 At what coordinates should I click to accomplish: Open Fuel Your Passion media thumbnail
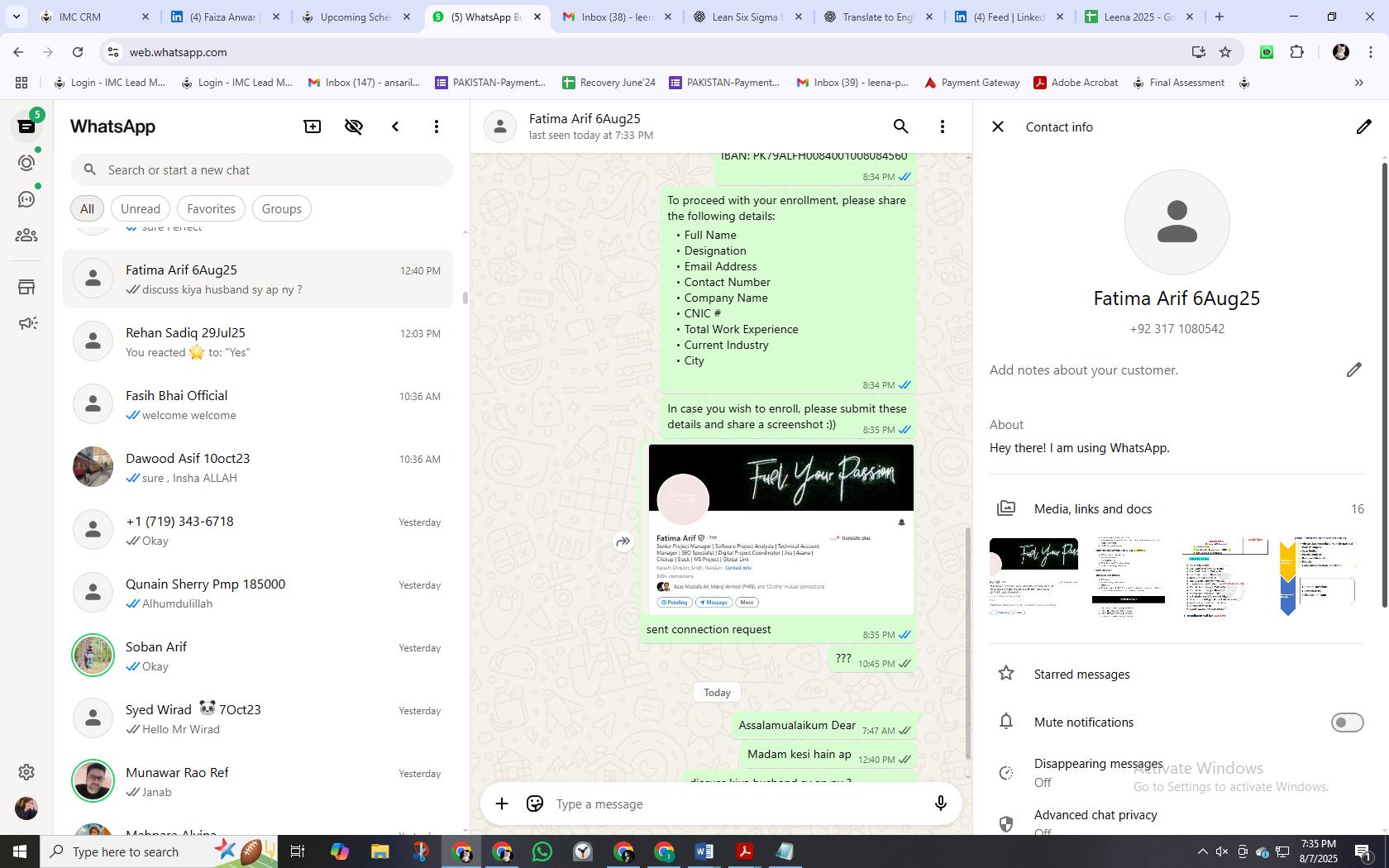point(1033,577)
